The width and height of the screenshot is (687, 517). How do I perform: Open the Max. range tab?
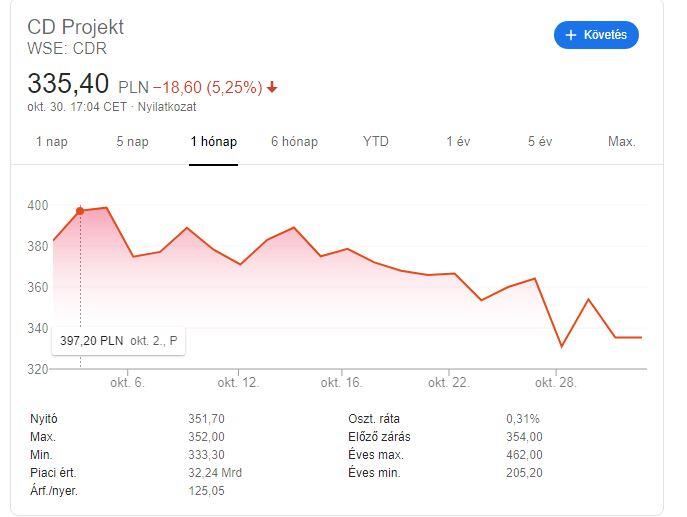(x=622, y=142)
